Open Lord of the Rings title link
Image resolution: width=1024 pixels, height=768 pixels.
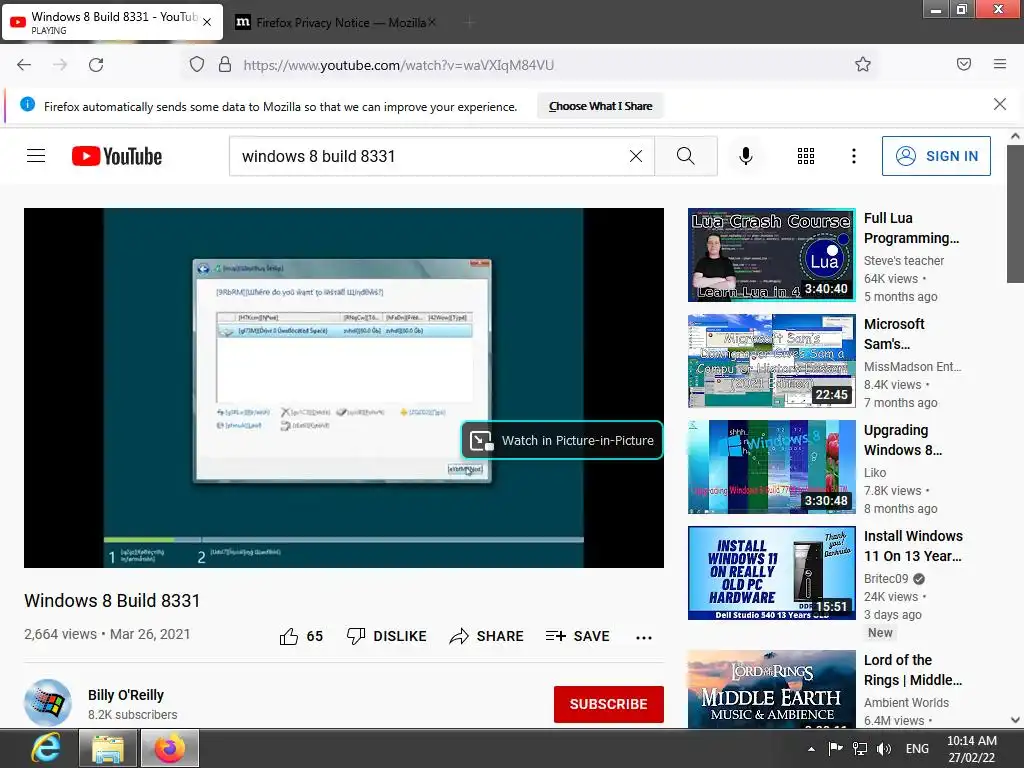point(912,670)
